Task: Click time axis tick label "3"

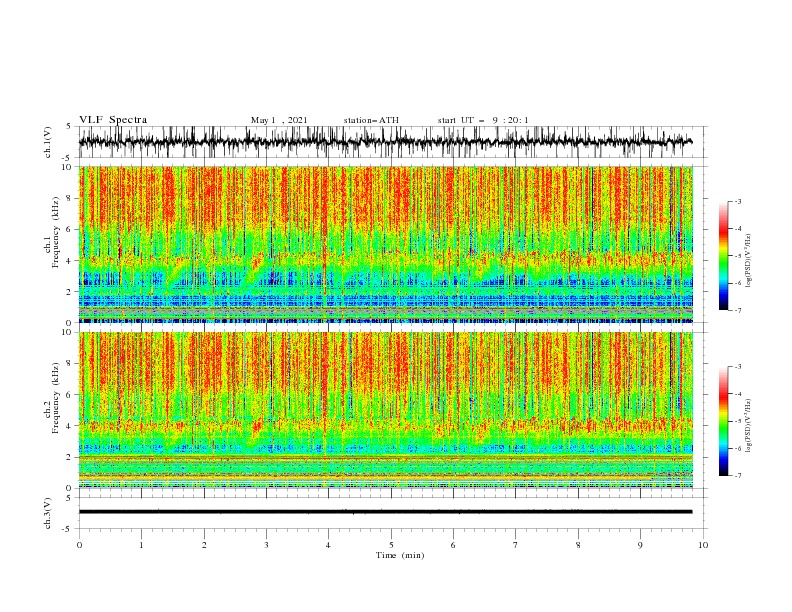Action: click(x=266, y=545)
